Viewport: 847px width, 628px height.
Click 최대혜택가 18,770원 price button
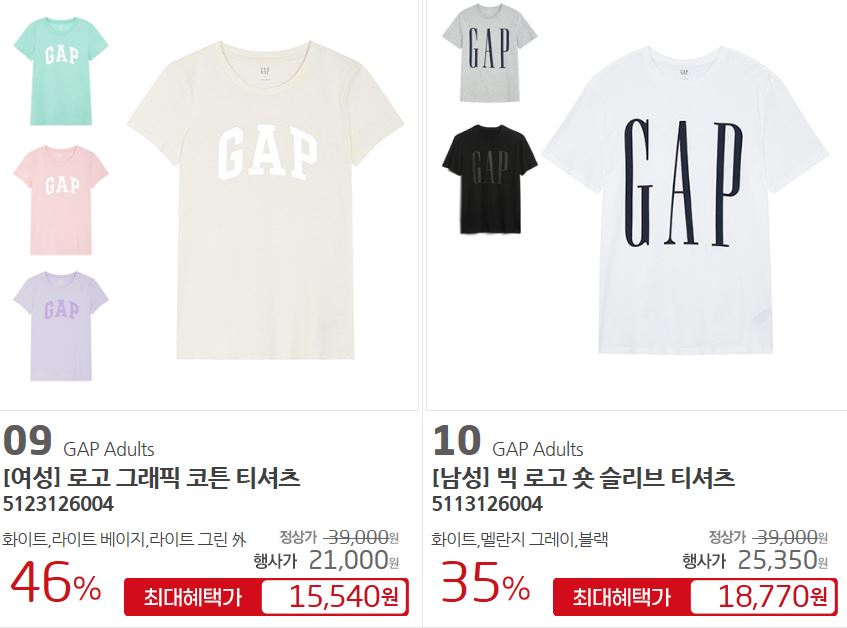(695, 597)
